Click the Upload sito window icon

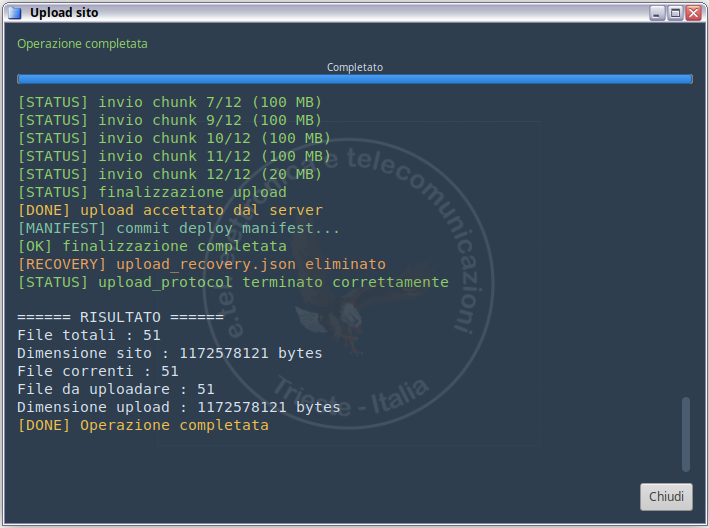15,13
